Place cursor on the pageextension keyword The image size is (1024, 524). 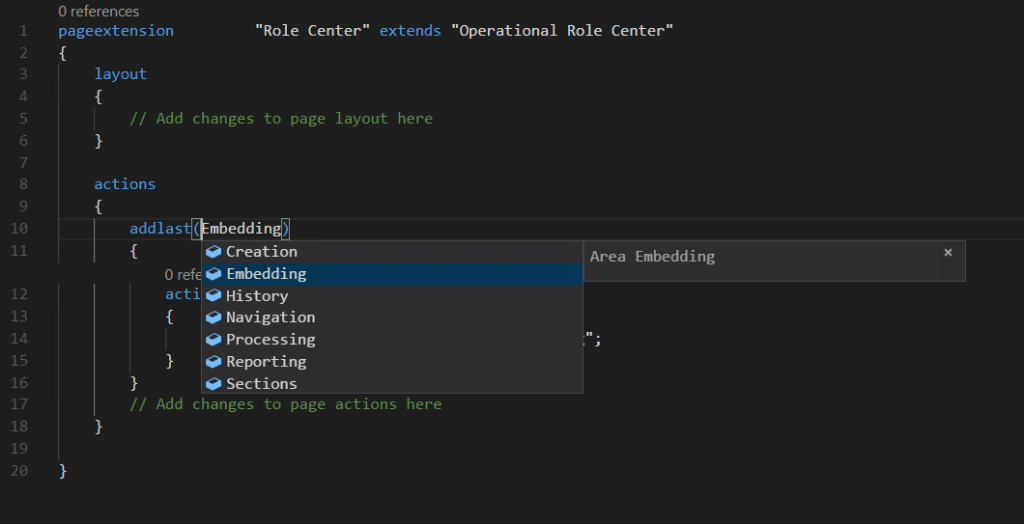(x=116, y=31)
